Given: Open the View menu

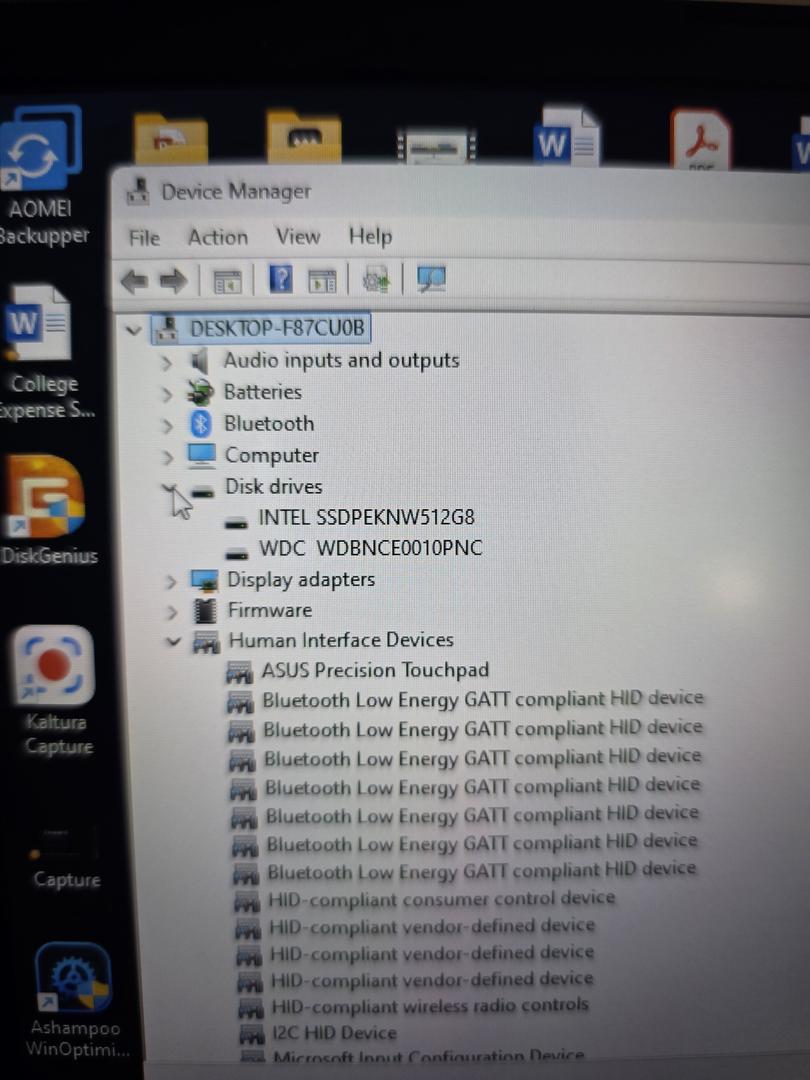Looking at the screenshot, I should 298,236.
